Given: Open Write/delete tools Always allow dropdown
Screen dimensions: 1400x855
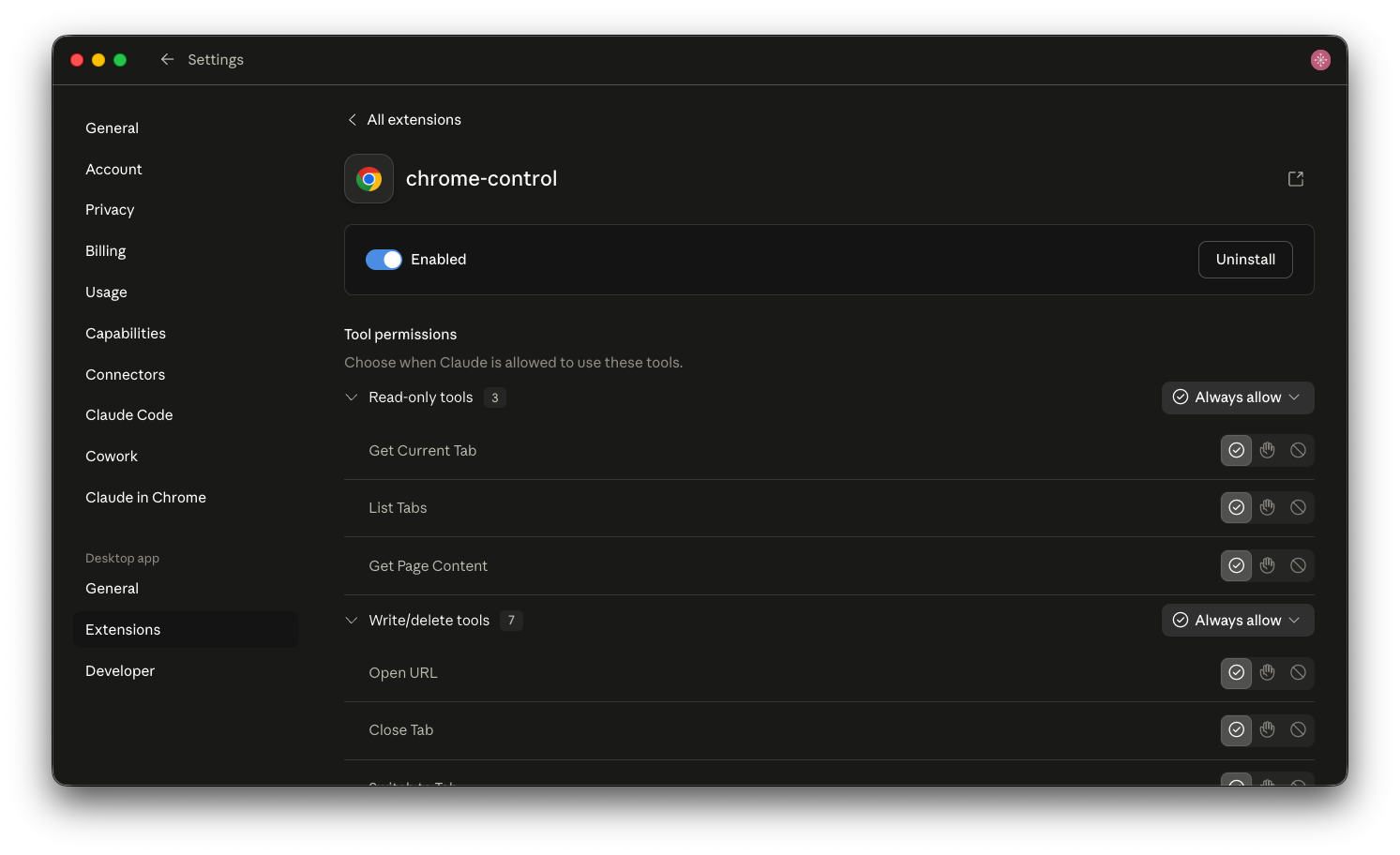Looking at the screenshot, I should (1238, 621).
